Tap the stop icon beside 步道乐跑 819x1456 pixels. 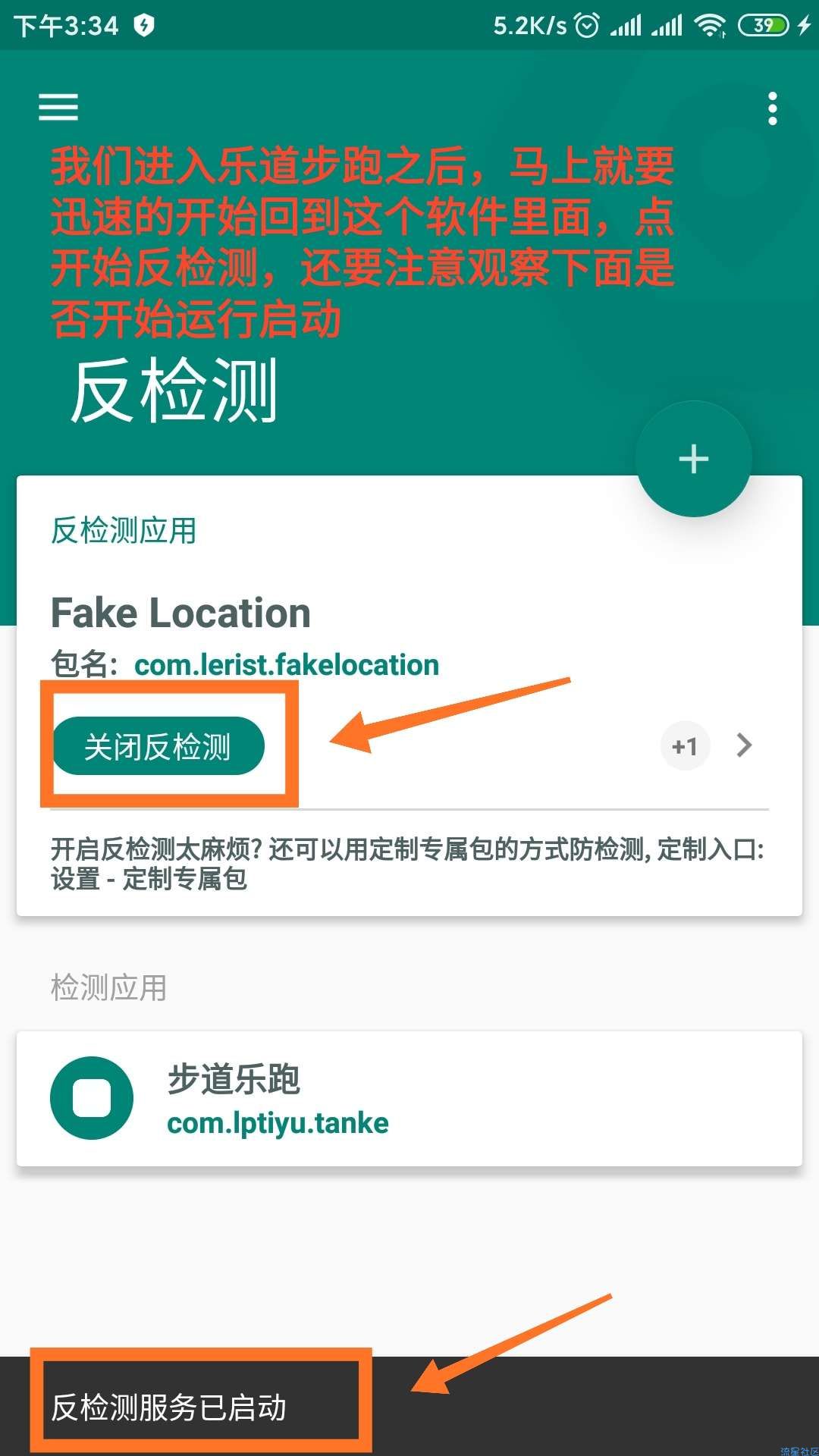tap(92, 1097)
